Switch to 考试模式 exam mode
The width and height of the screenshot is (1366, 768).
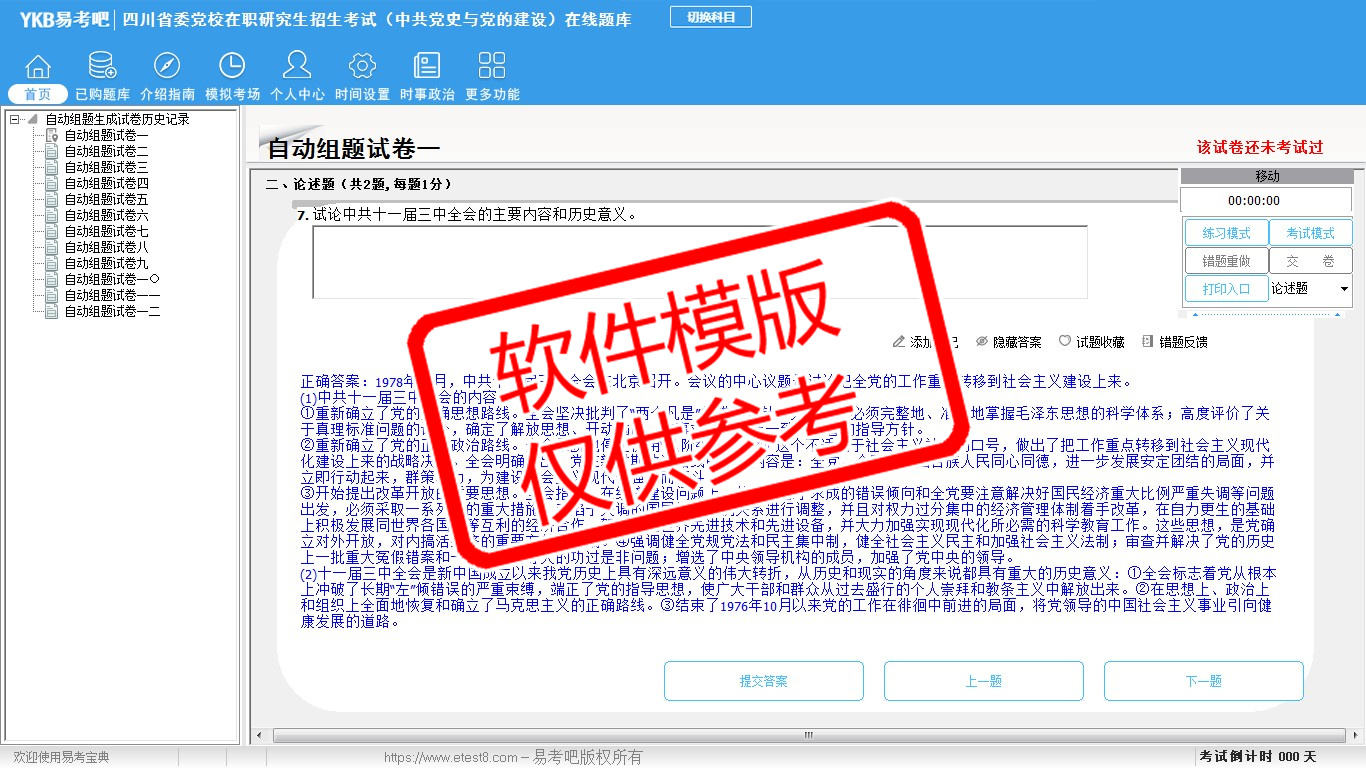[1310, 233]
